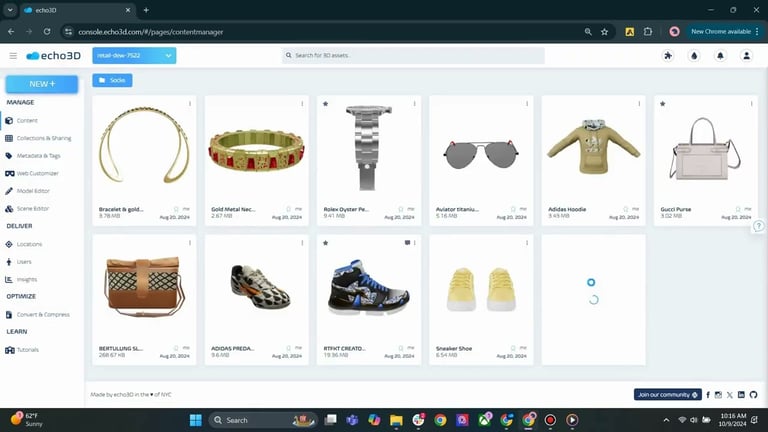The height and width of the screenshot is (432, 768).
Task: Toggle bookmark icon on BERTULUNG card
Action: (176, 348)
